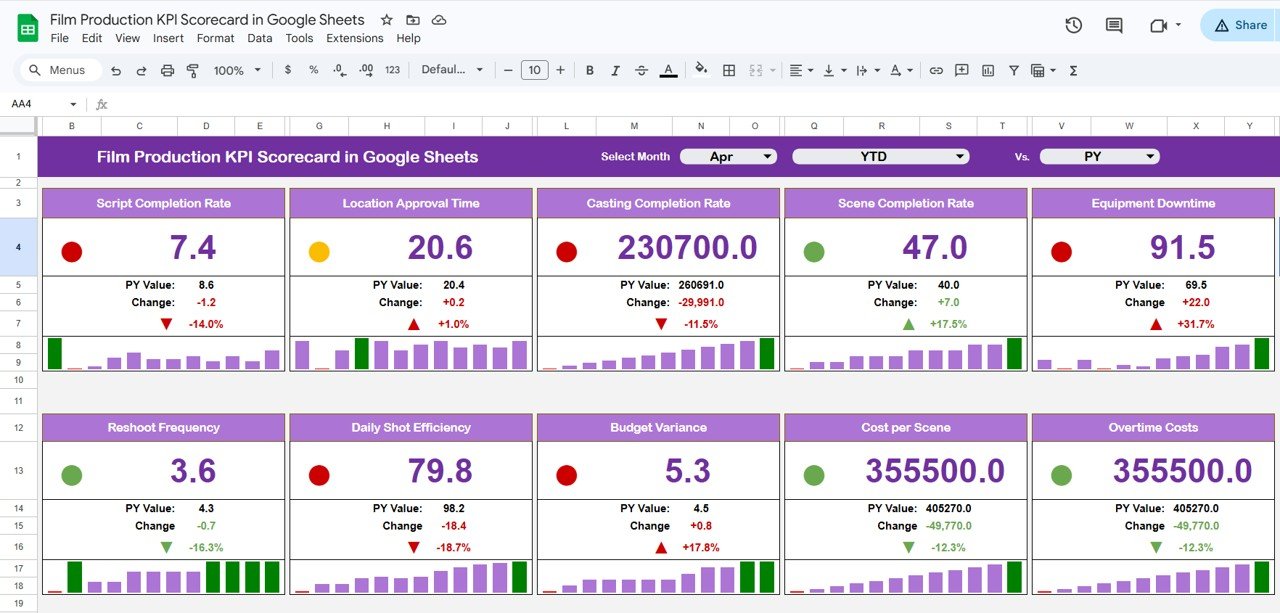The height and width of the screenshot is (613, 1280).
Task: Click the Decrease decimal places icon
Action: coord(338,70)
